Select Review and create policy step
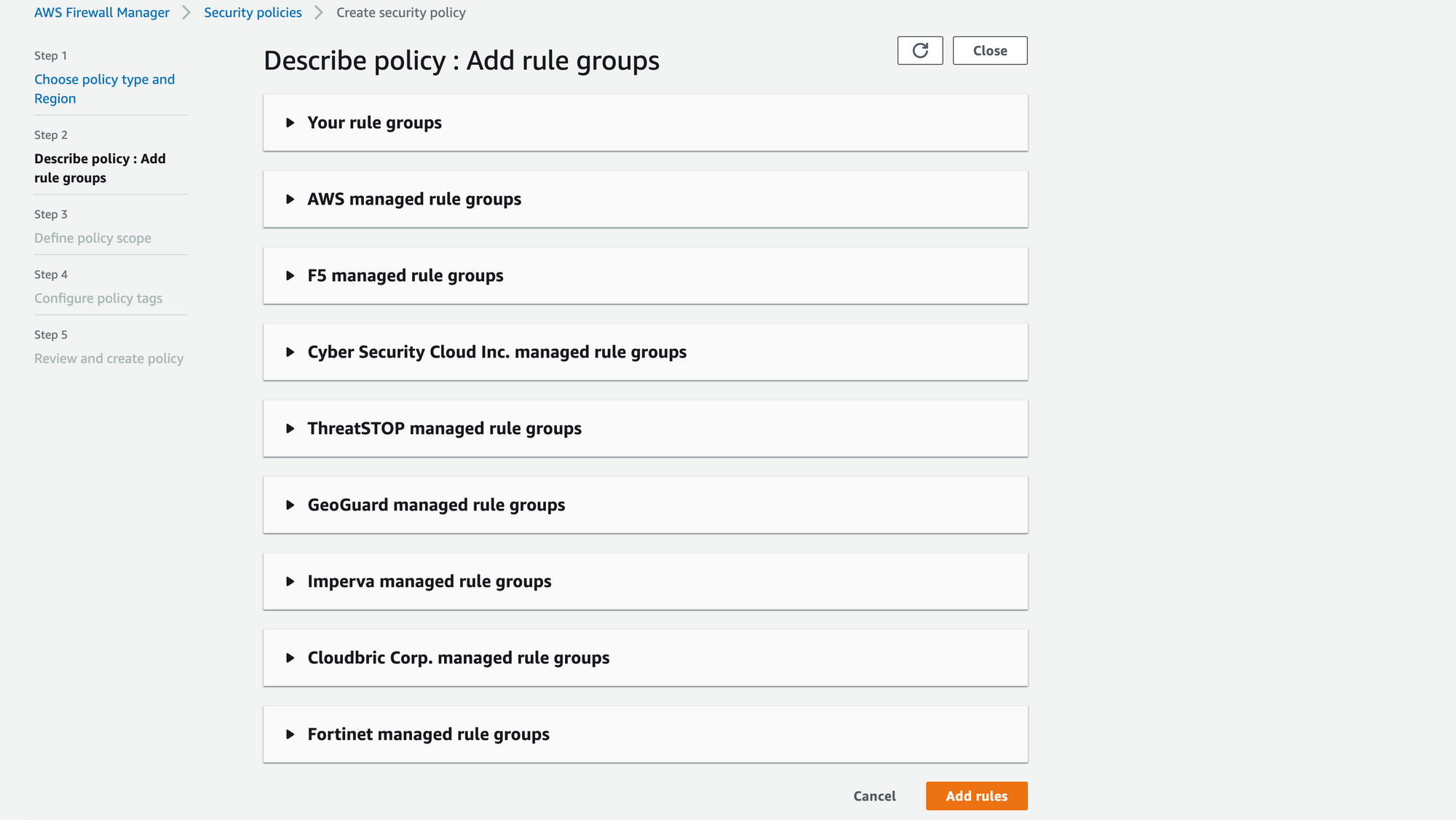1456x820 pixels. (x=108, y=358)
